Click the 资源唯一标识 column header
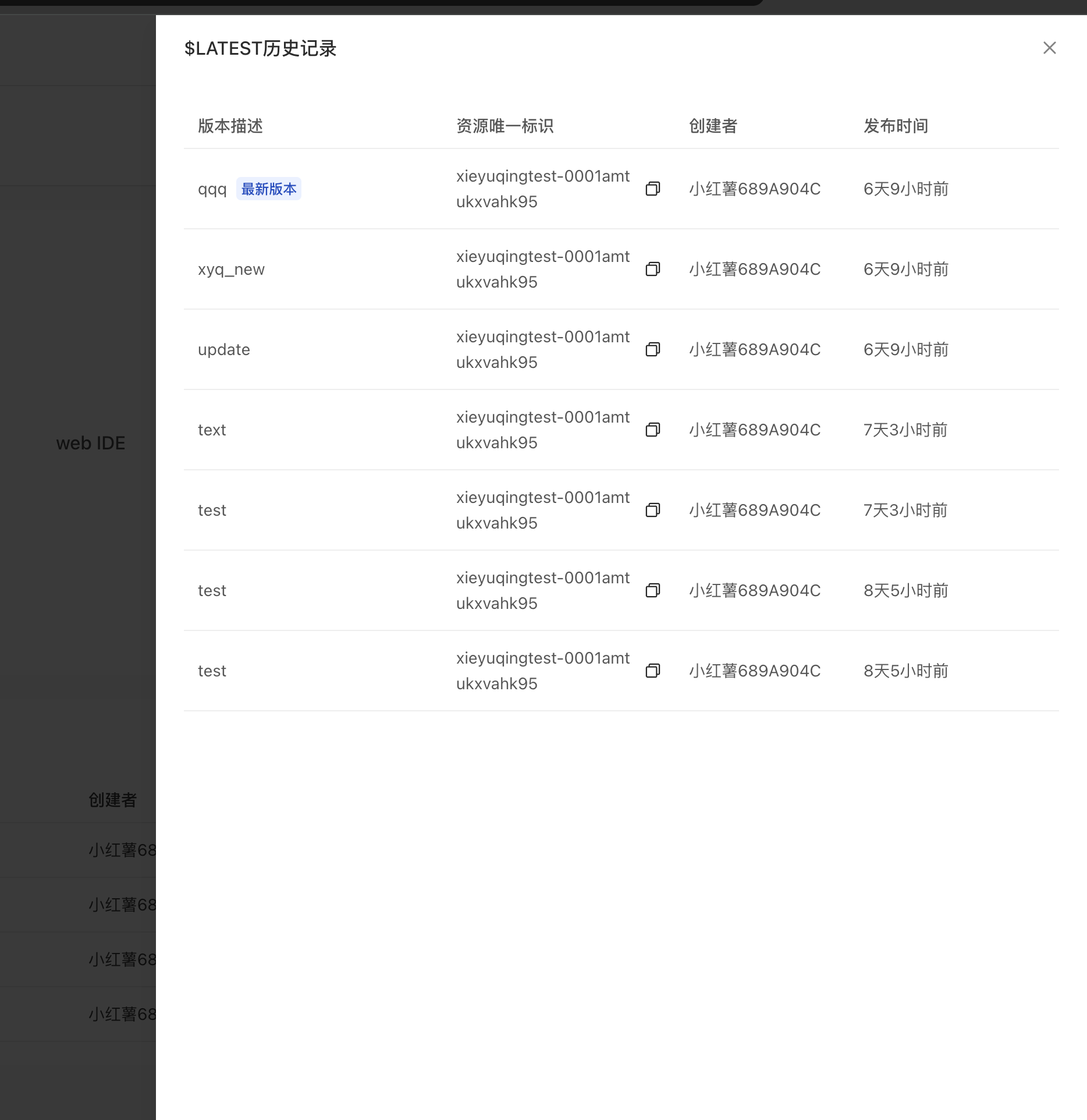 pos(505,126)
